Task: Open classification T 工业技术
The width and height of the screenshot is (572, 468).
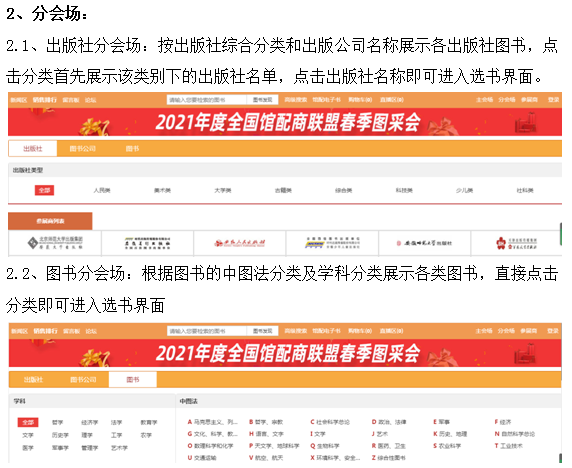Action: [x=509, y=446]
